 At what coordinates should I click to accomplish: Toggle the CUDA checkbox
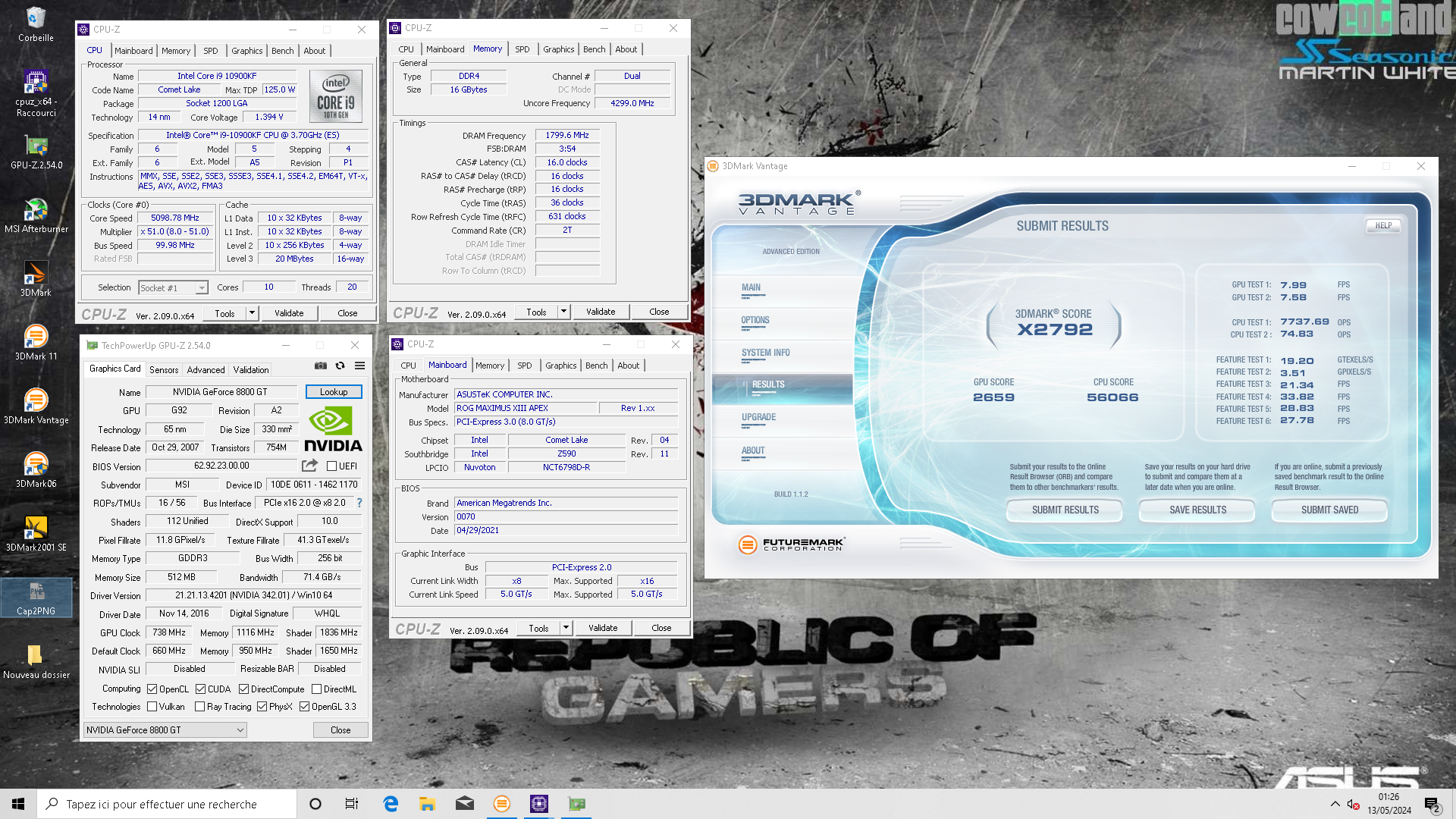[200, 689]
